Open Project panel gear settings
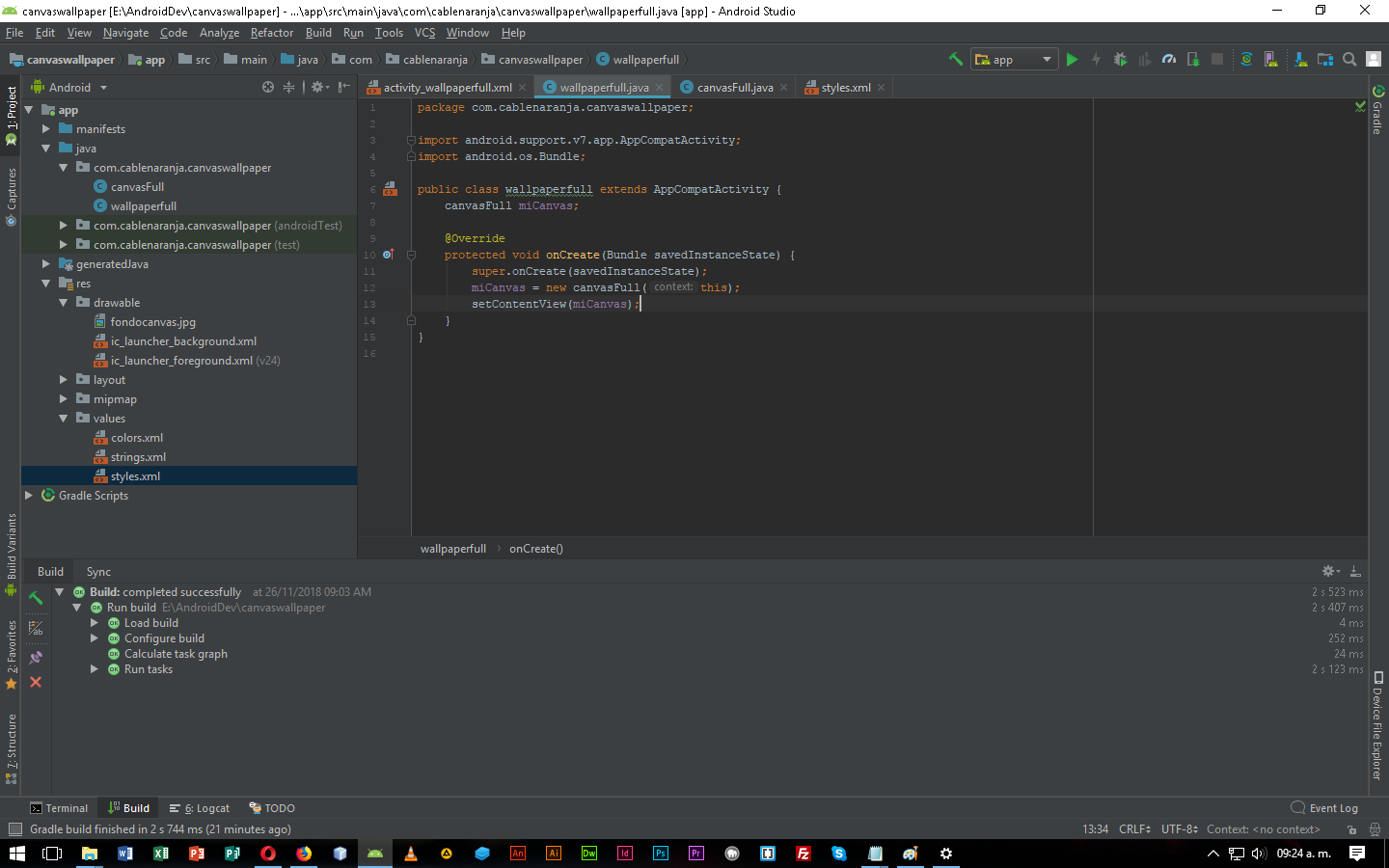This screenshot has width=1389, height=868. click(319, 87)
